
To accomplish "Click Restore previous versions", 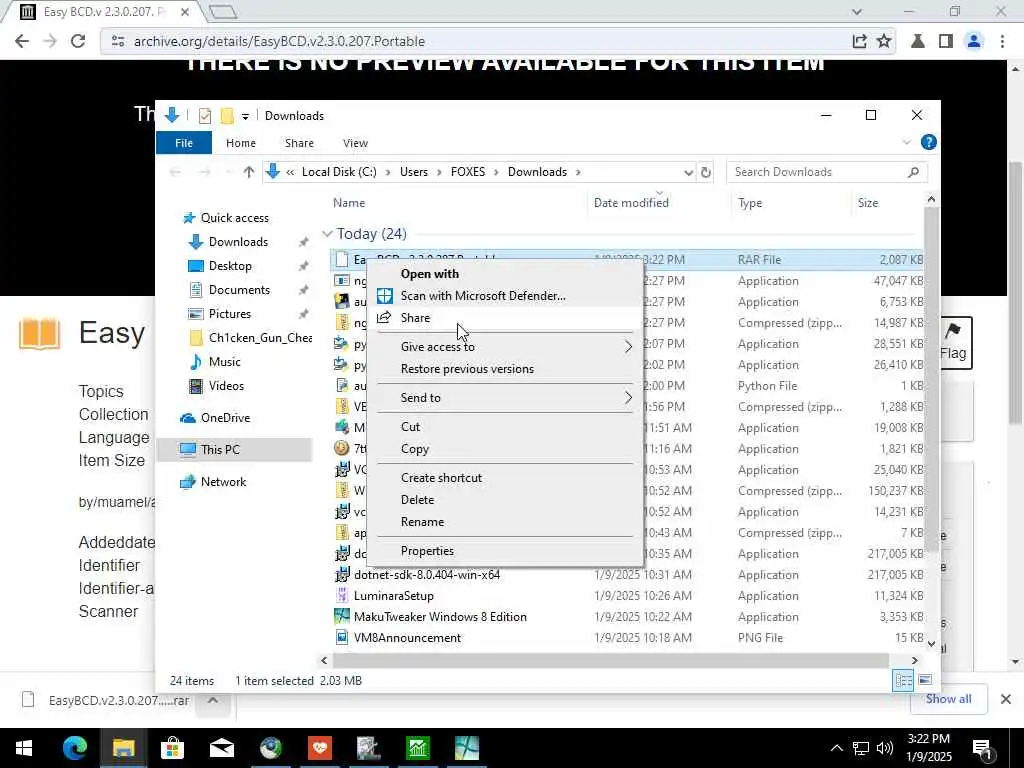I will point(467,369).
